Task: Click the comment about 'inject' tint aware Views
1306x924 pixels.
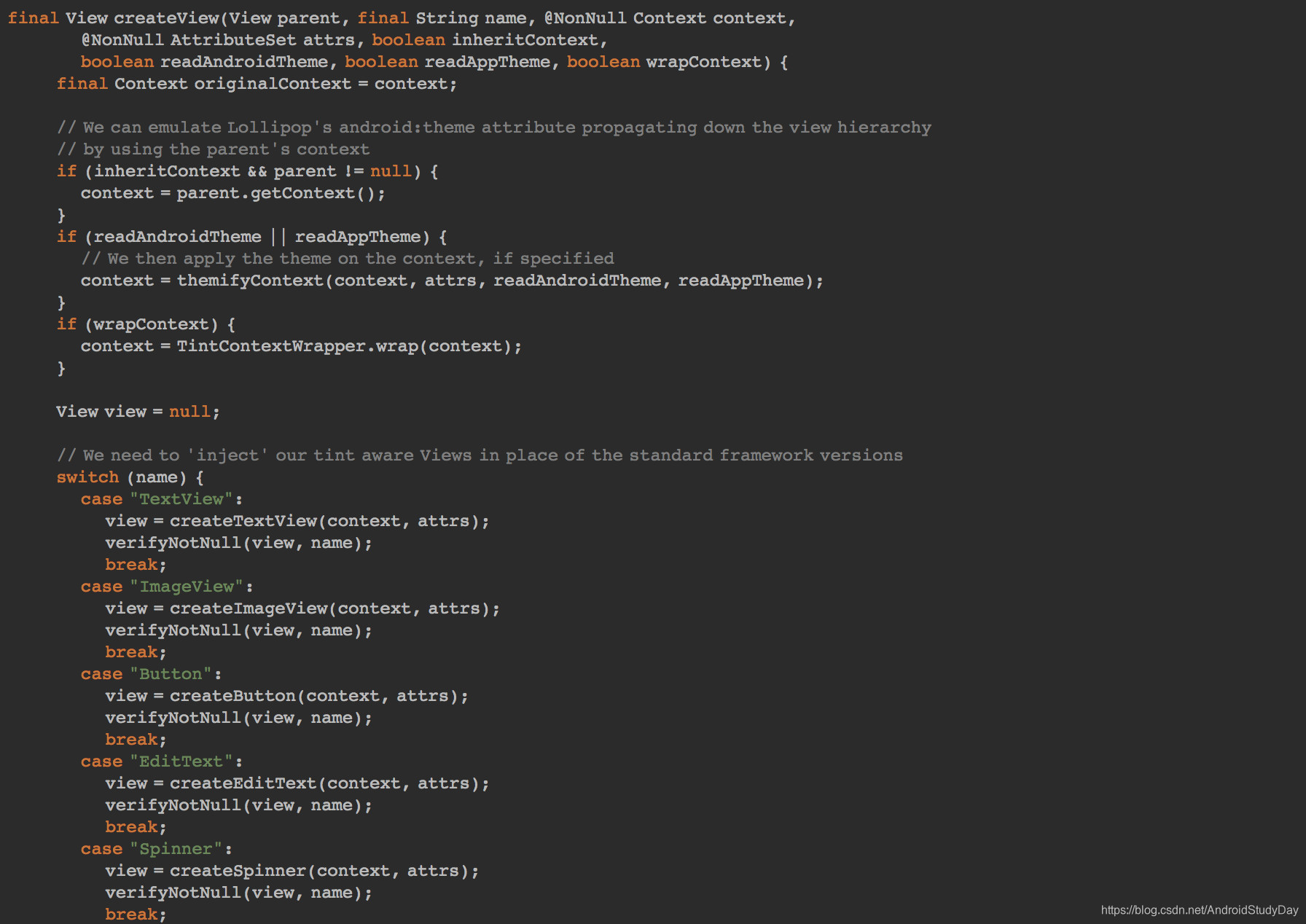Action: tap(480, 455)
